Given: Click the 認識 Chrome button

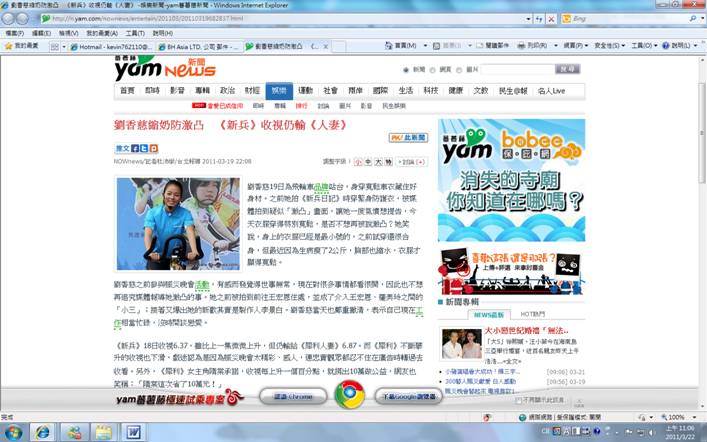Looking at the screenshot, I should pyautogui.click(x=293, y=396).
